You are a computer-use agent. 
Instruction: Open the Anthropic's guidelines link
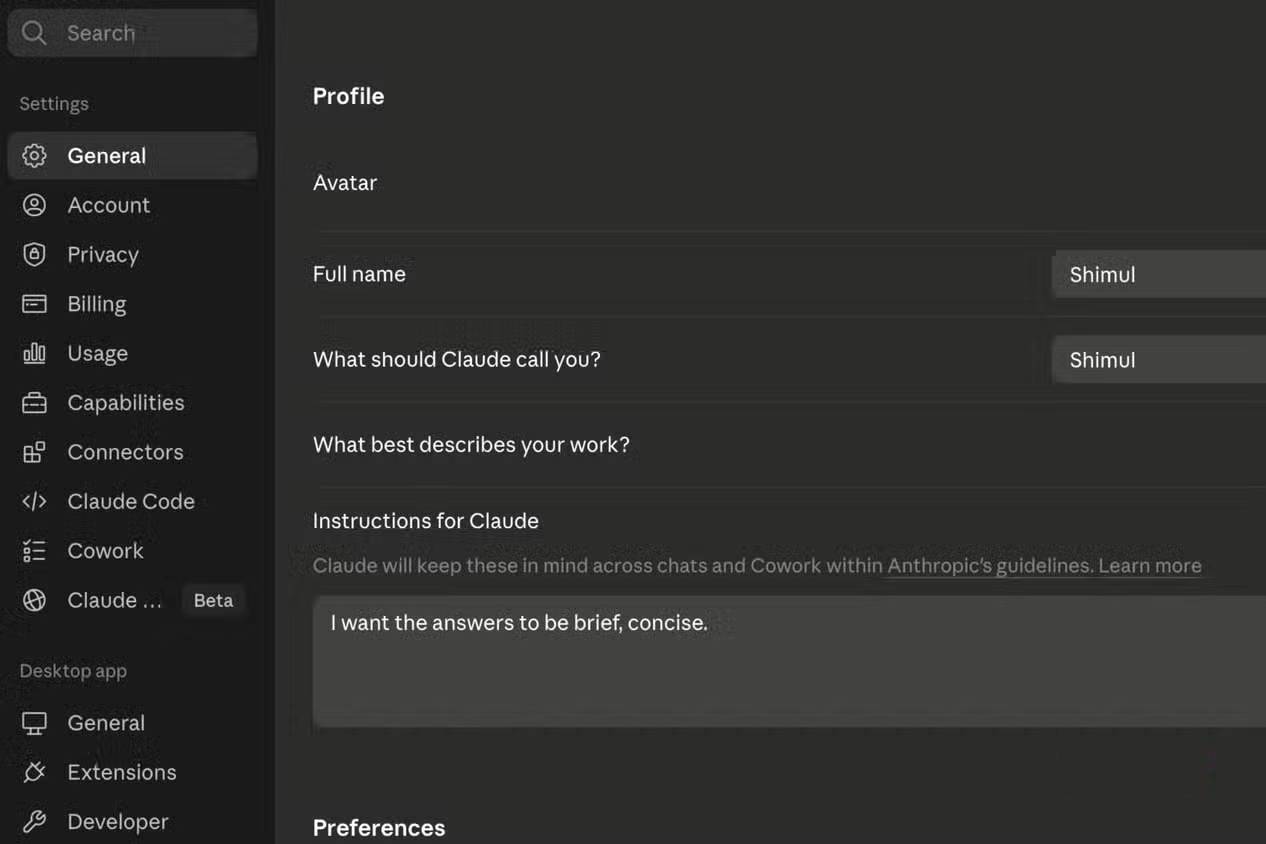(x=988, y=566)
